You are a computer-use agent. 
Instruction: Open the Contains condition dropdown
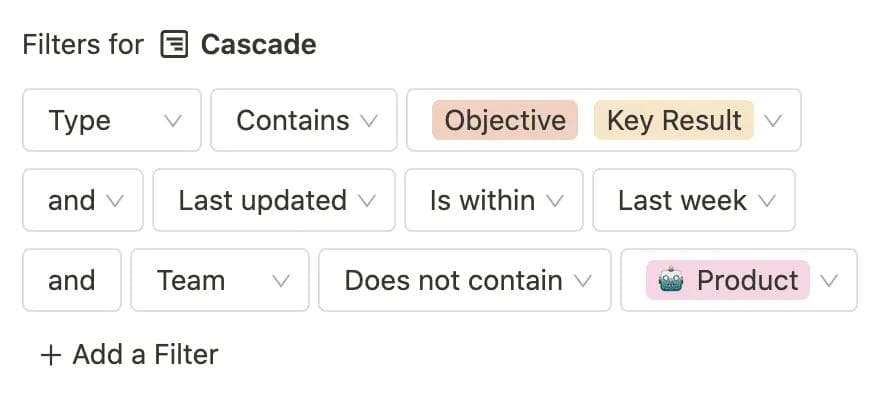point(304,121)
